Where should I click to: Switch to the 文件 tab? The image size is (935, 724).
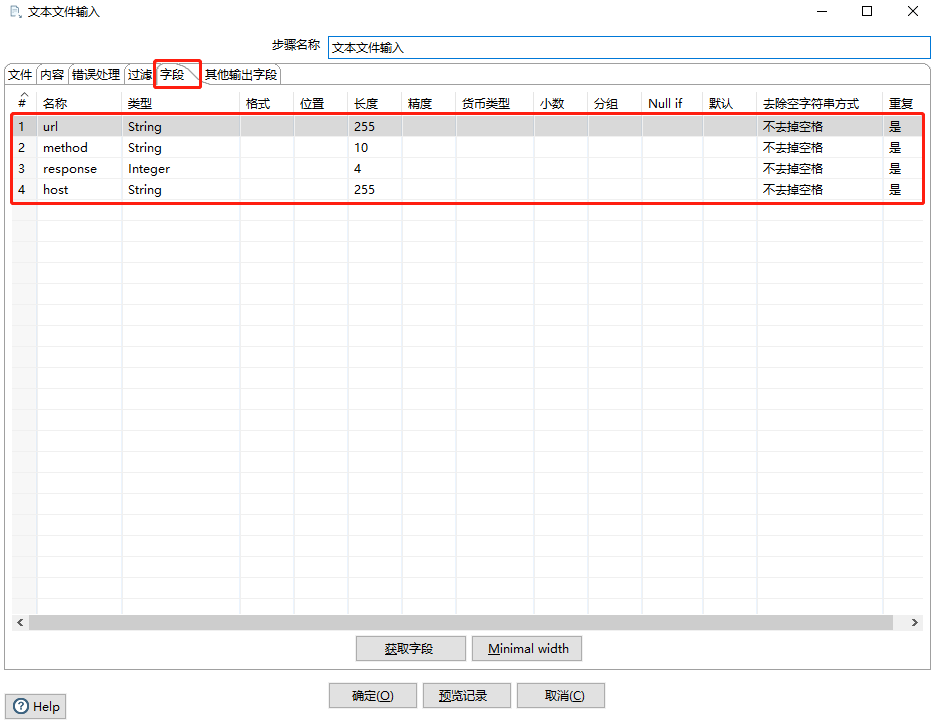coord(20,75)
